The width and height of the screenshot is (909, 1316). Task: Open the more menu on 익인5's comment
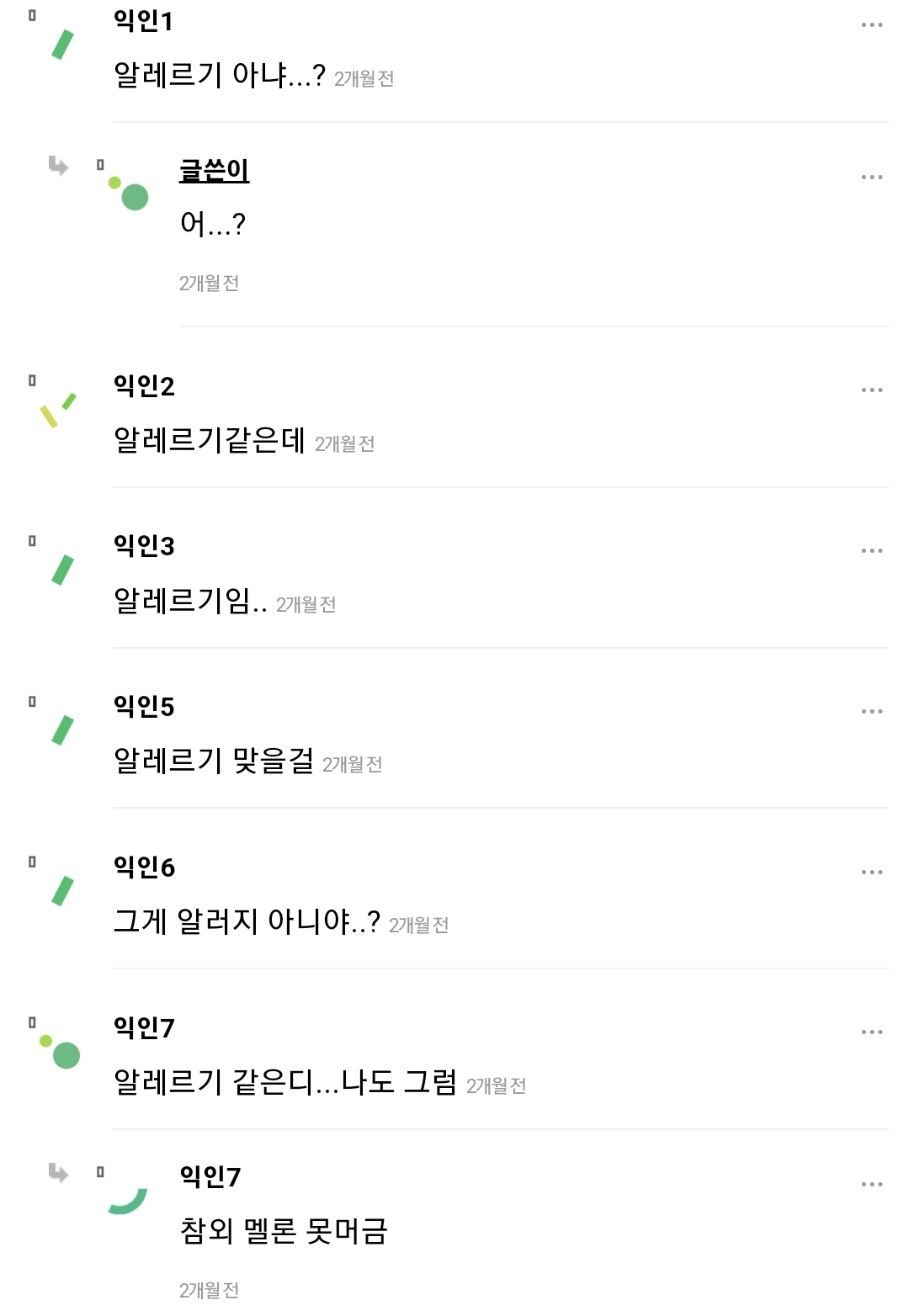click(x=872, y=712)
